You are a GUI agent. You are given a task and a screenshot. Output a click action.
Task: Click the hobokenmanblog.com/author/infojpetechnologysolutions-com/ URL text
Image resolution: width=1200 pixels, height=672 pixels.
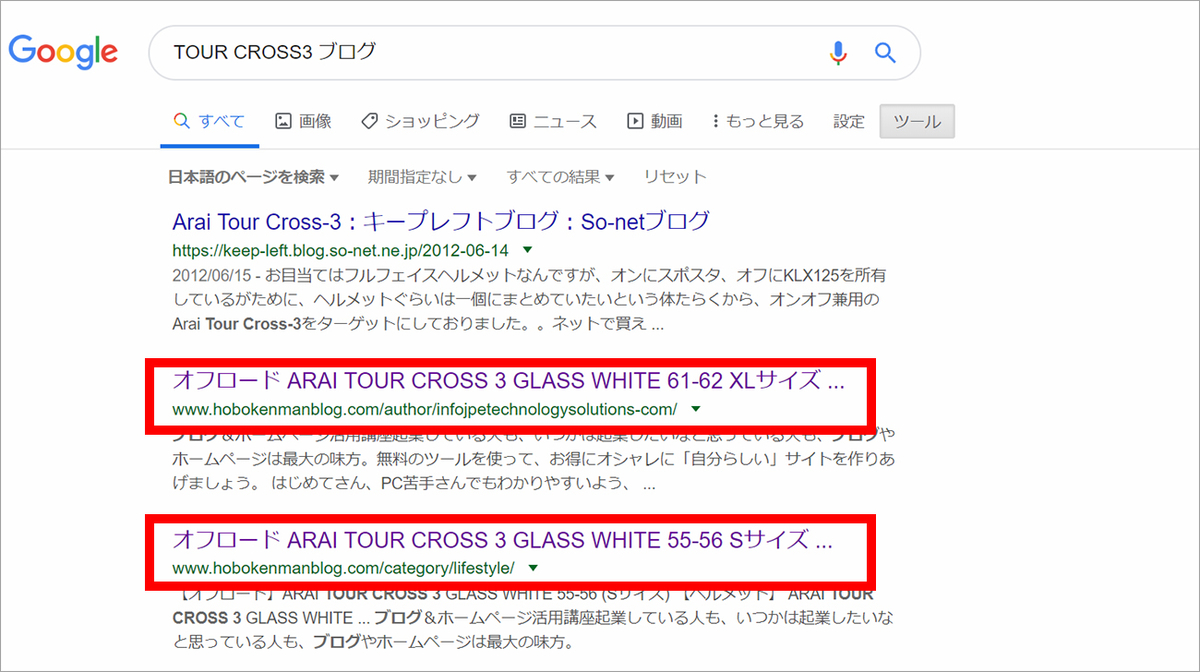point(425,409)
